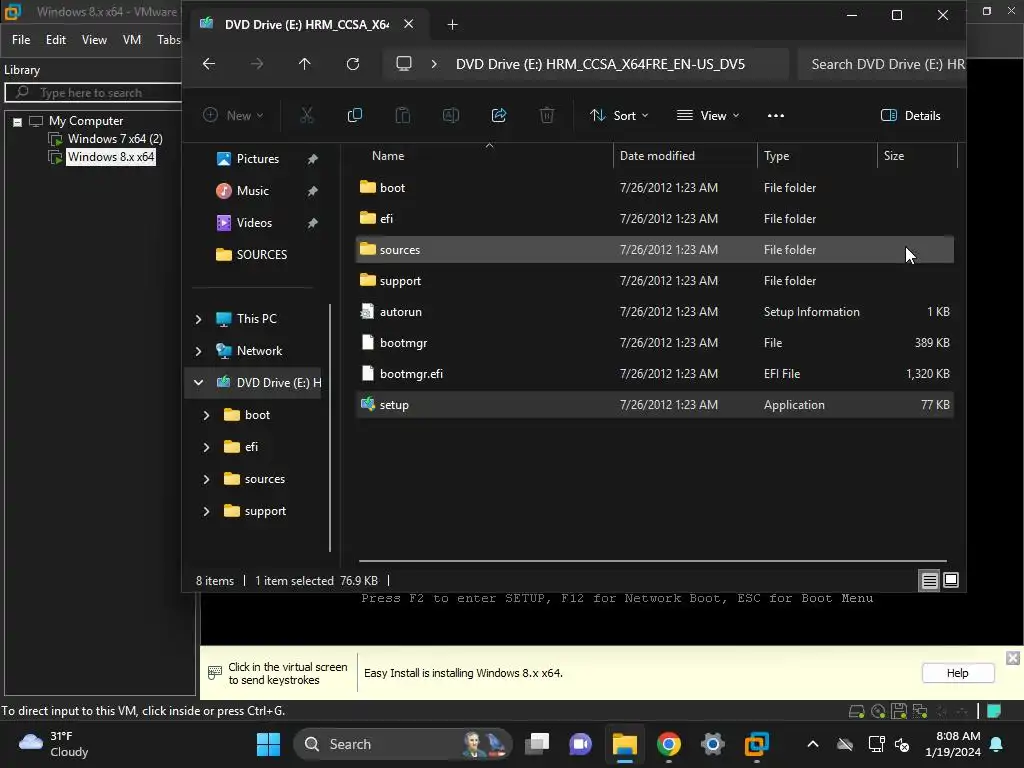Open File Explorer from taskbar

pyautogui.click(x=624, y=744)
